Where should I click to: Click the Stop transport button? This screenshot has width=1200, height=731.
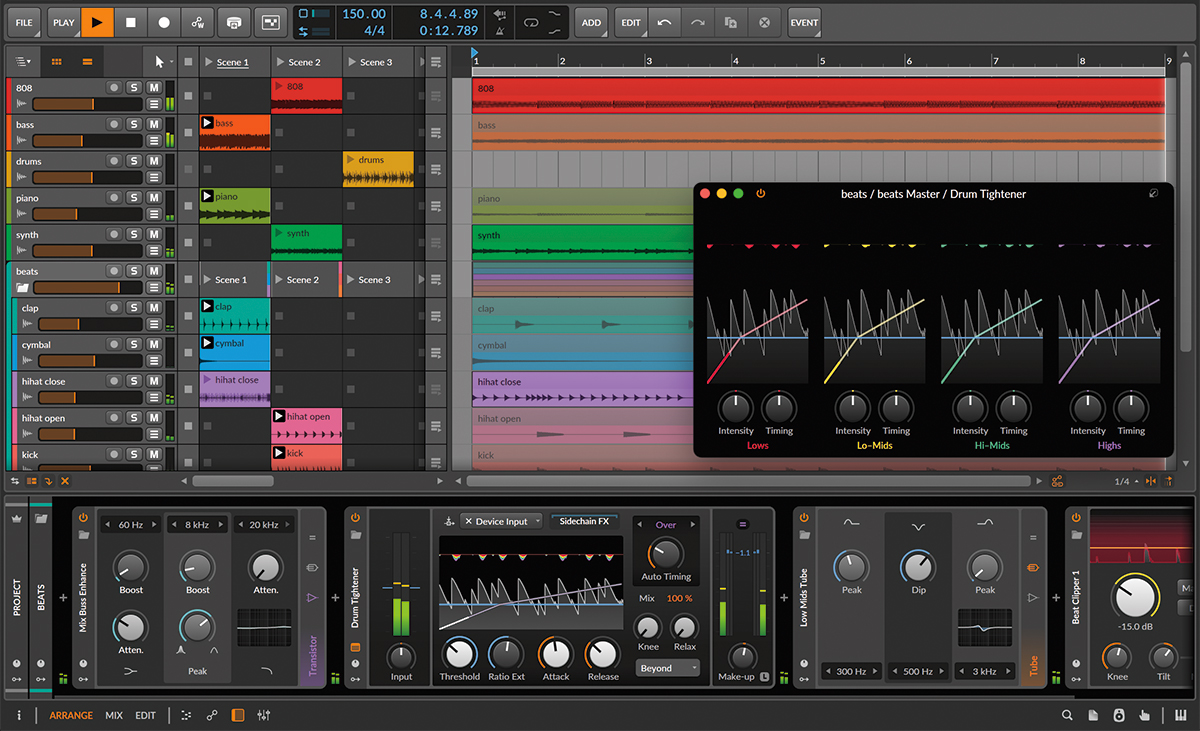[x=130, y=22]
